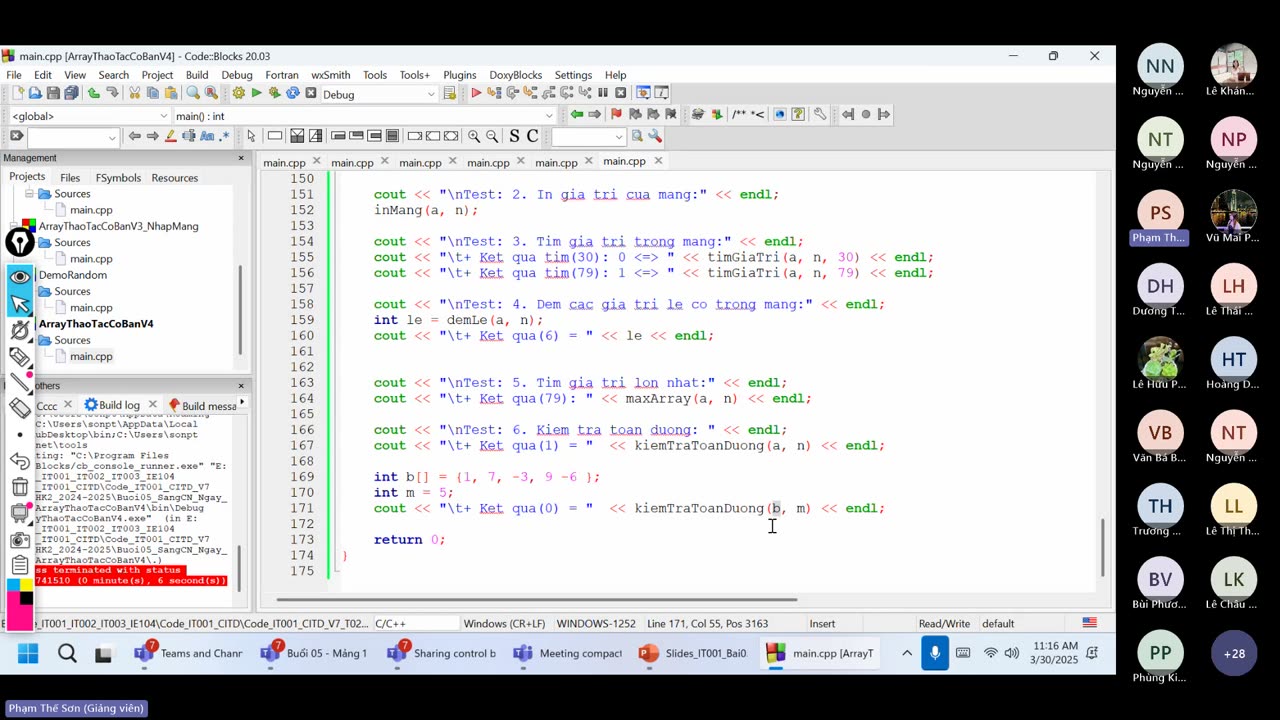
Task: Click the Redo arrow icon
Action: (x=112, y=93)
